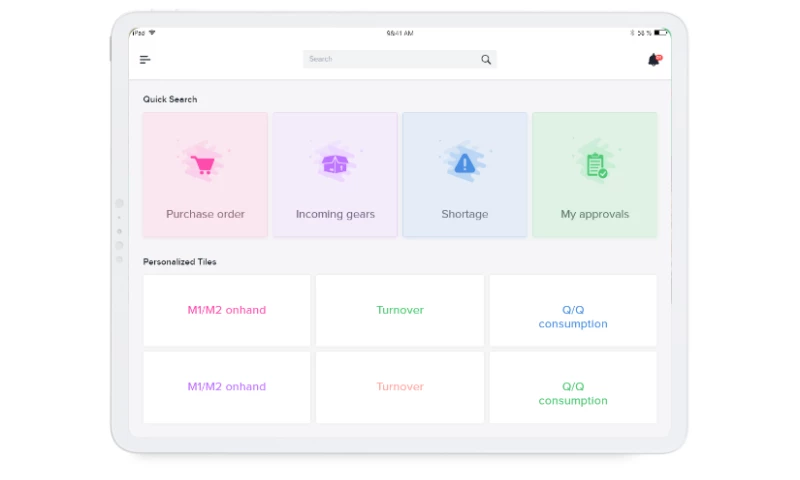Open the notifications bell
The width and height of the screenshot is (800, 480).
pos(654,60)
